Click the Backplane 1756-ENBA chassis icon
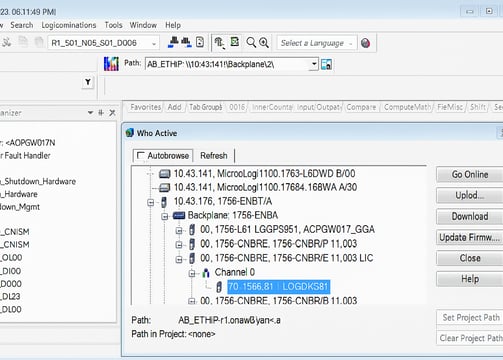 [x=179, y=216]
